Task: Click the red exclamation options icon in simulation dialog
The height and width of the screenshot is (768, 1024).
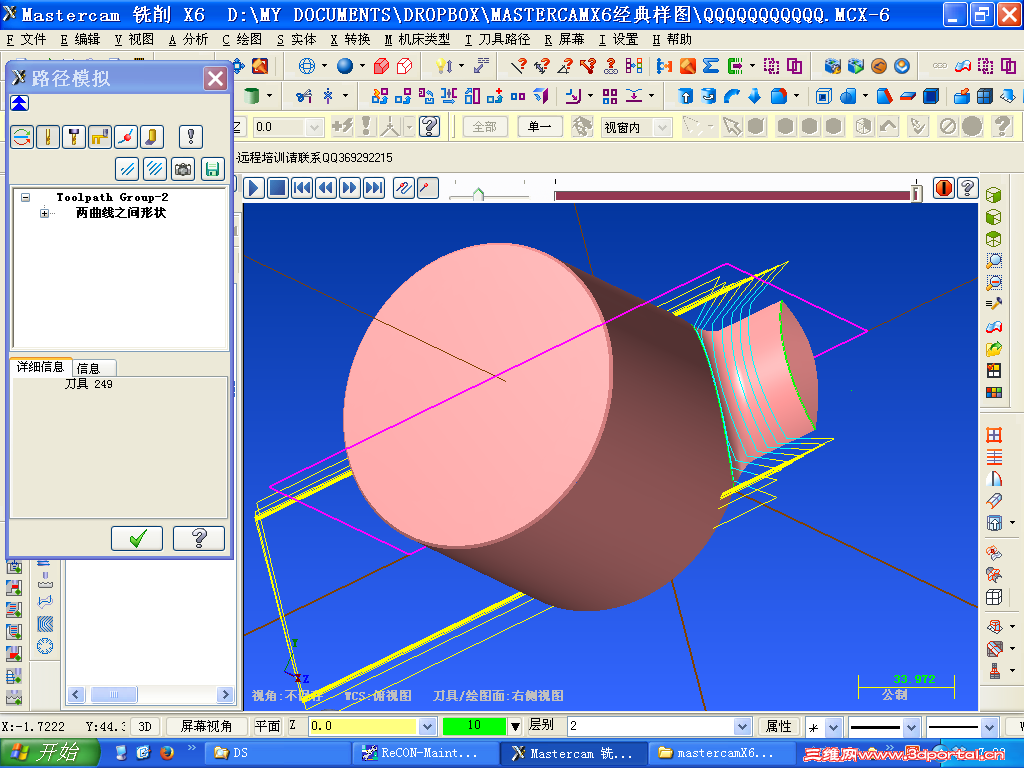Action: coord(191,136)
